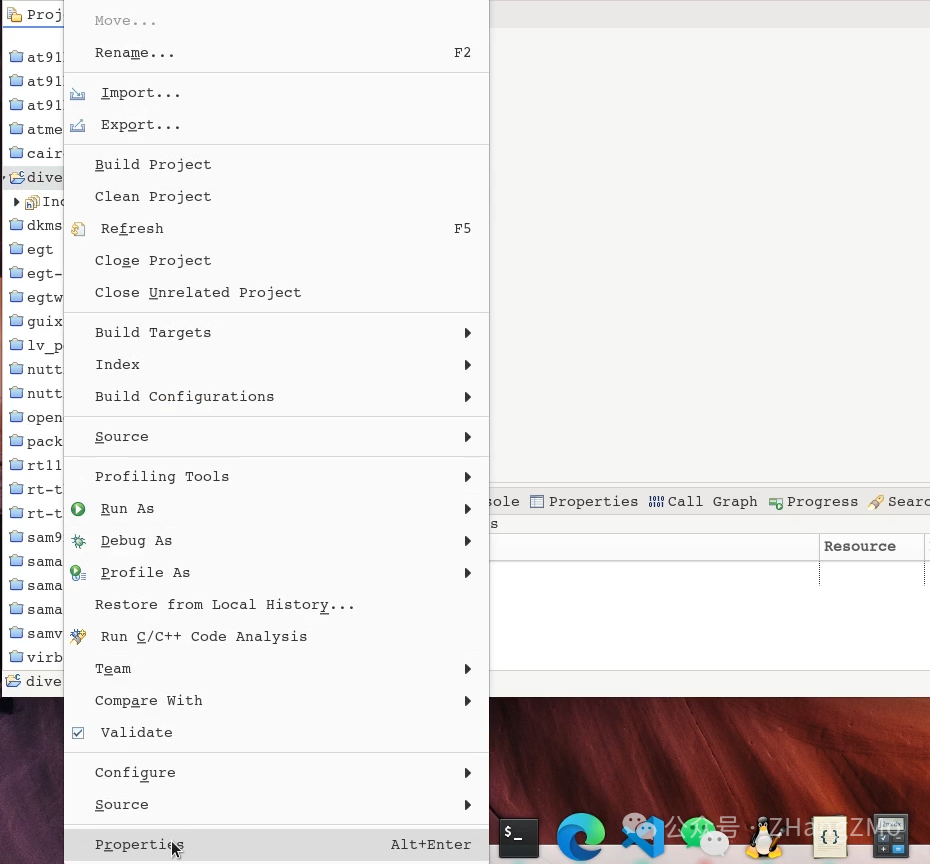Image resolution: width=930 pixels, height=864 pixels.
Task: Select the virb project in explorer
Action: (x=37, y=657)
